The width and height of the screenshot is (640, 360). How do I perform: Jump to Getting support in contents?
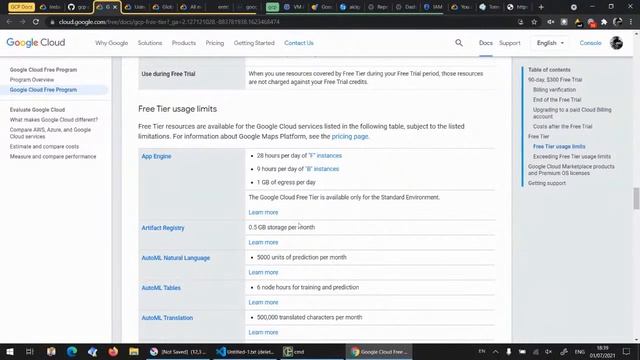pyautogui.click(x=547, y=183)
